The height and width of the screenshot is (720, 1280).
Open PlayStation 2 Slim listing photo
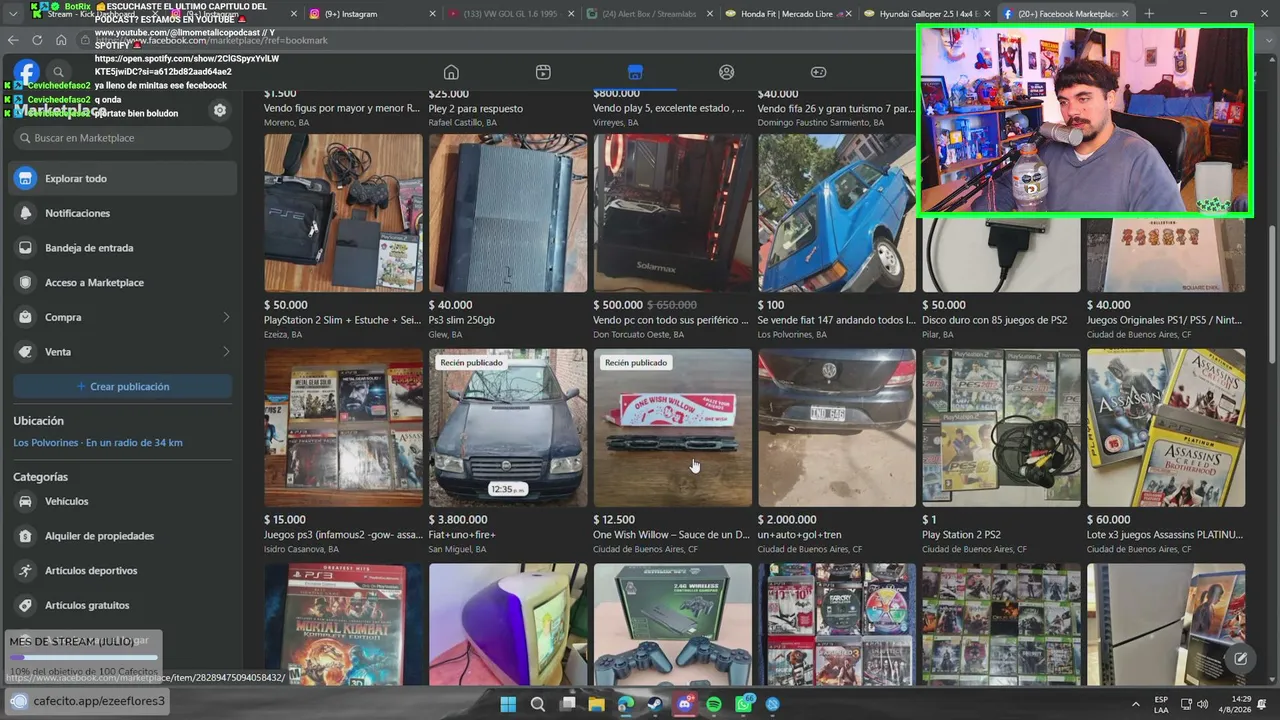[x=343, y=213]
